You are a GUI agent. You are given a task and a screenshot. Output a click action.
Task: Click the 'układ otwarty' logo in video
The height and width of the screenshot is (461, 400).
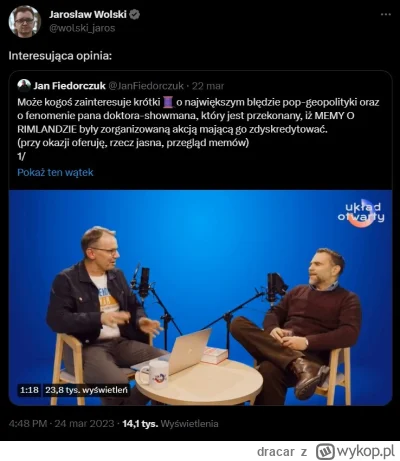[x=361, y=212]
